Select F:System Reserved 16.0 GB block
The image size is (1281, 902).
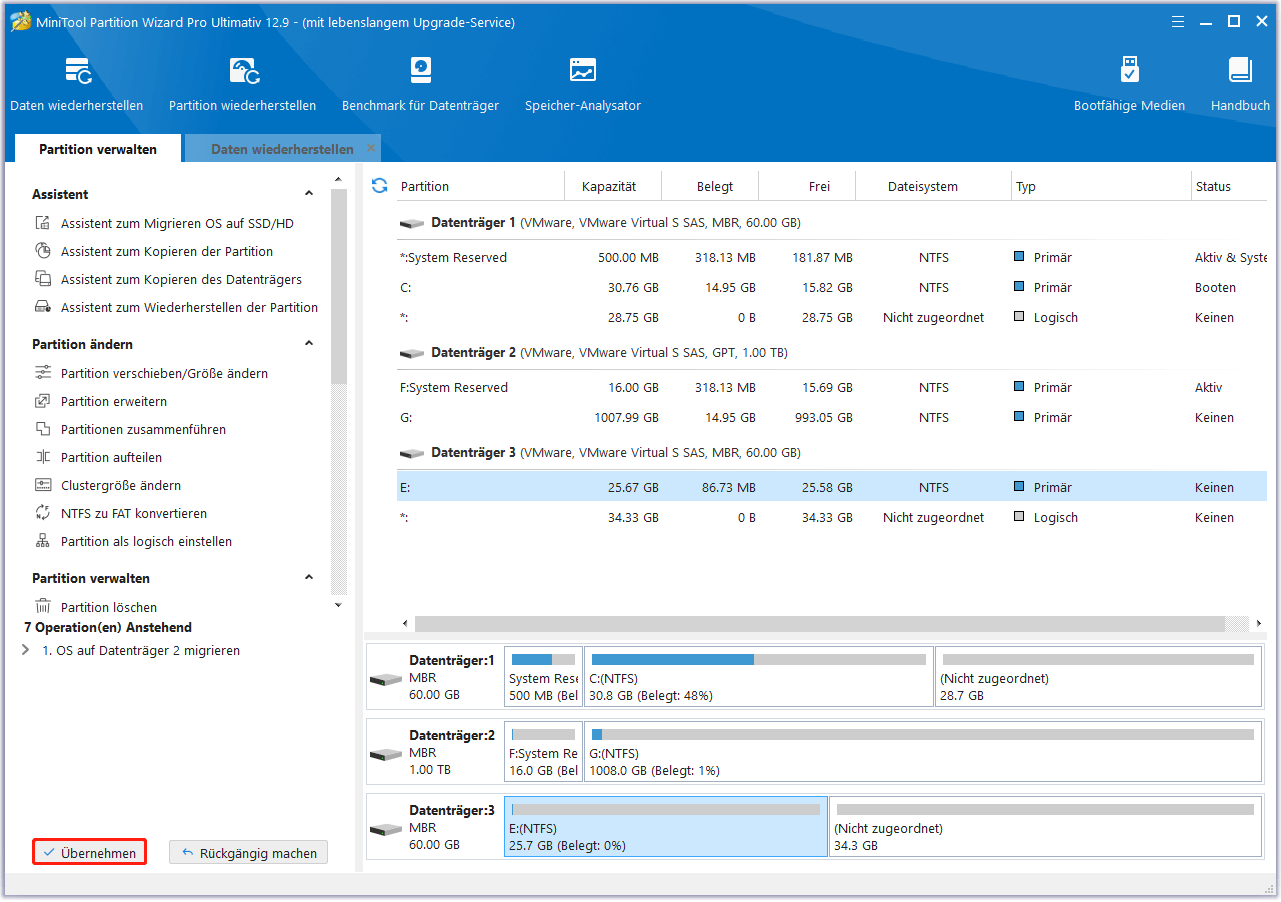point(543,752)
